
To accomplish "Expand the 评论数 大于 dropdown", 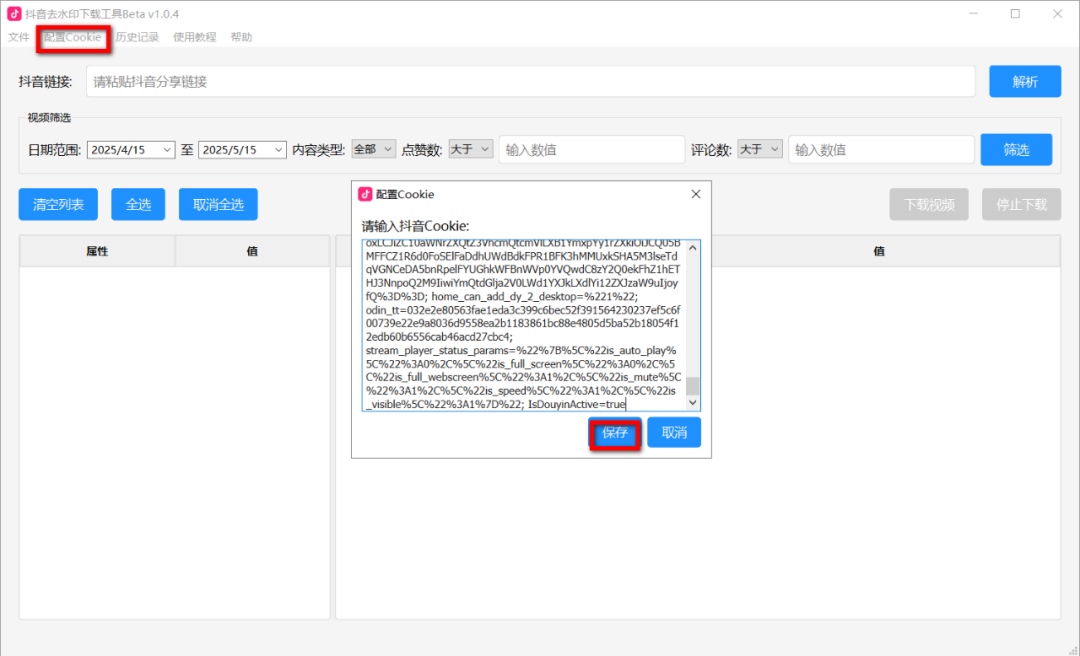I will click(x=760, y=149).
